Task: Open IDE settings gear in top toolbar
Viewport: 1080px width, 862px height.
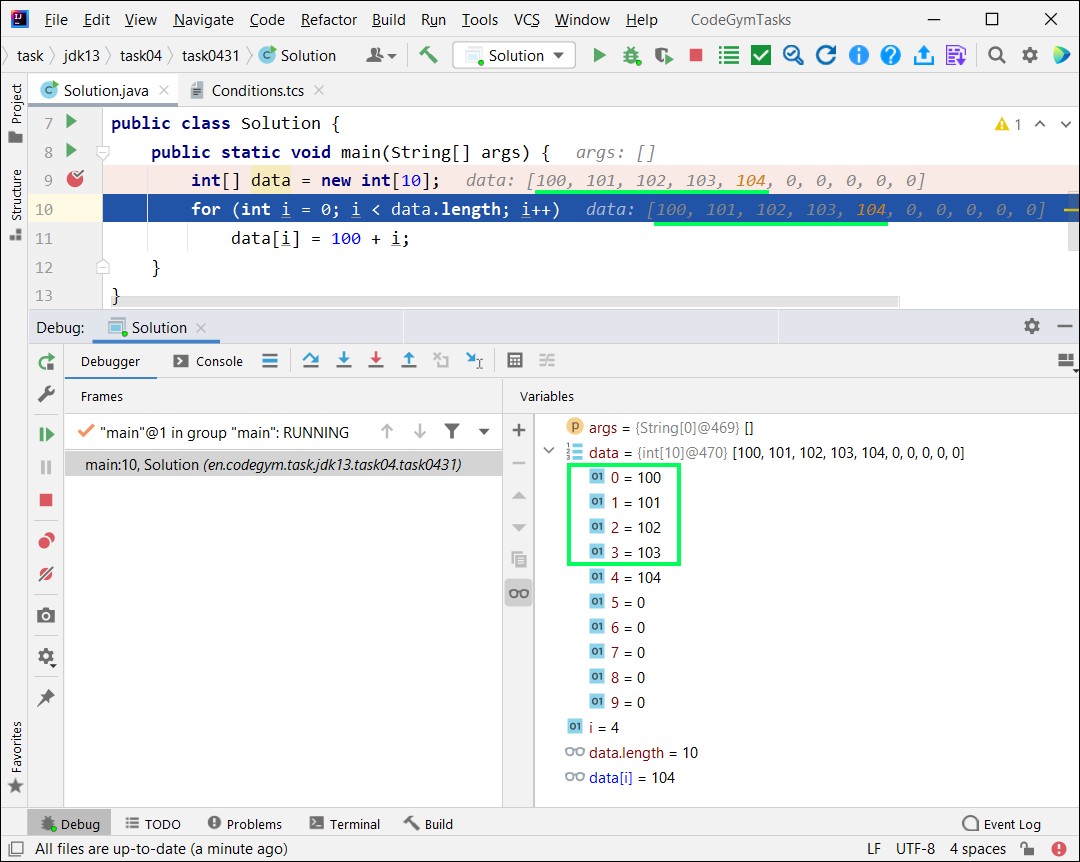Action: 1029,55
